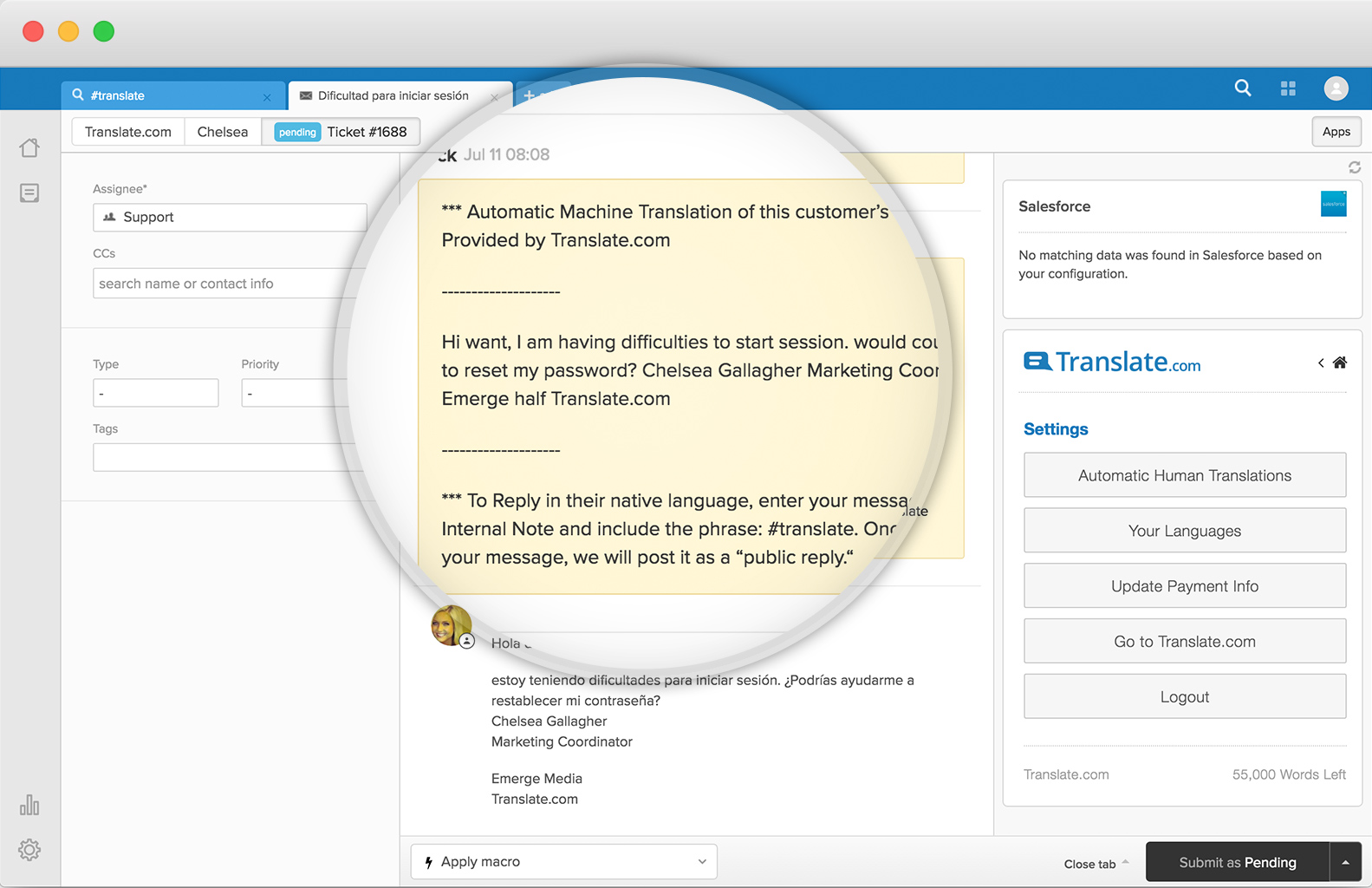Open the Translate.com organization breadcrumb
Viewport: 1372px width, 888px height.
[128, 132]
